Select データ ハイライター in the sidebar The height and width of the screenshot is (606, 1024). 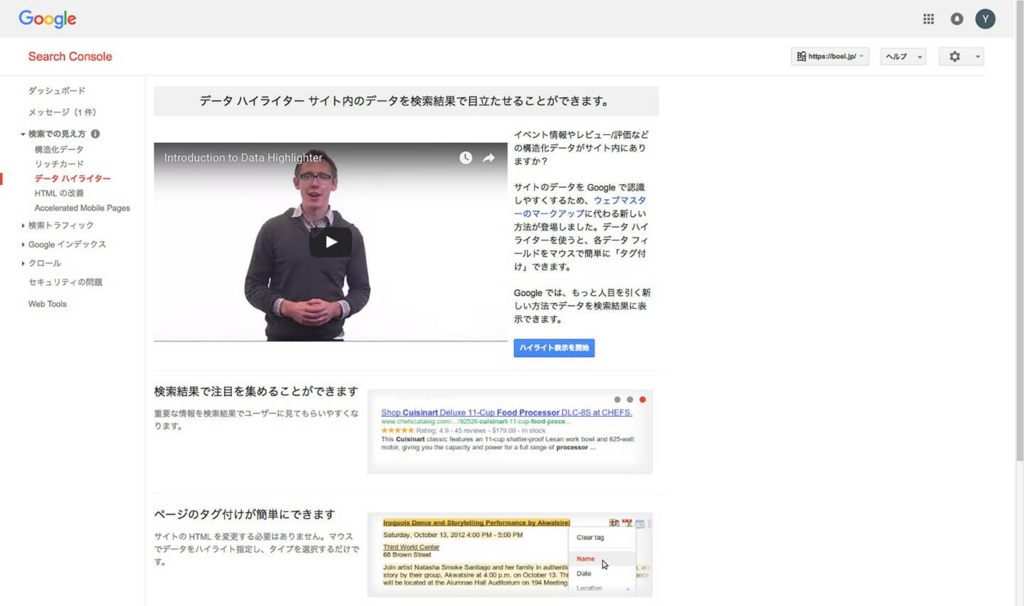[x=72, y=178]
